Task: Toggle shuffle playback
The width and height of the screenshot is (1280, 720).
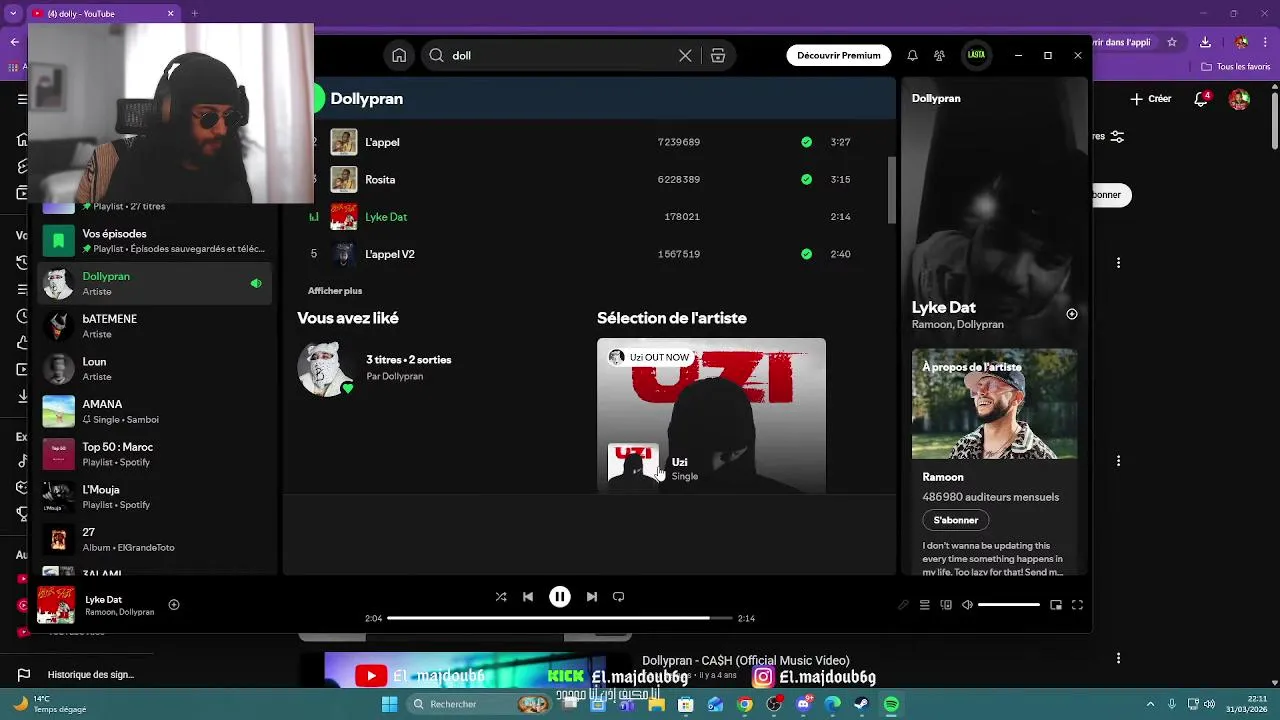Action: [x=501, y=597]
